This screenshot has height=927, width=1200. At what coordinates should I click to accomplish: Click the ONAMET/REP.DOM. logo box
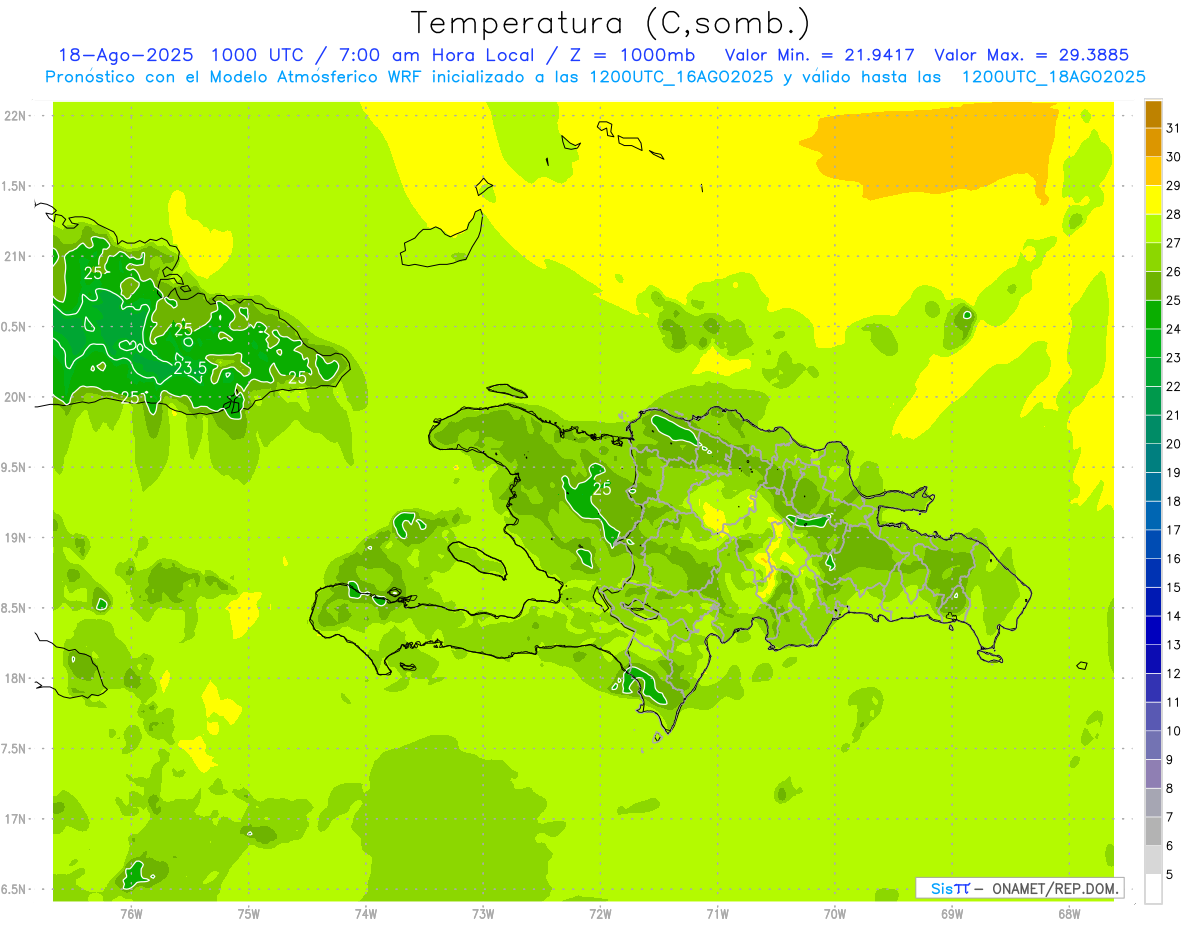point(1019,888)
